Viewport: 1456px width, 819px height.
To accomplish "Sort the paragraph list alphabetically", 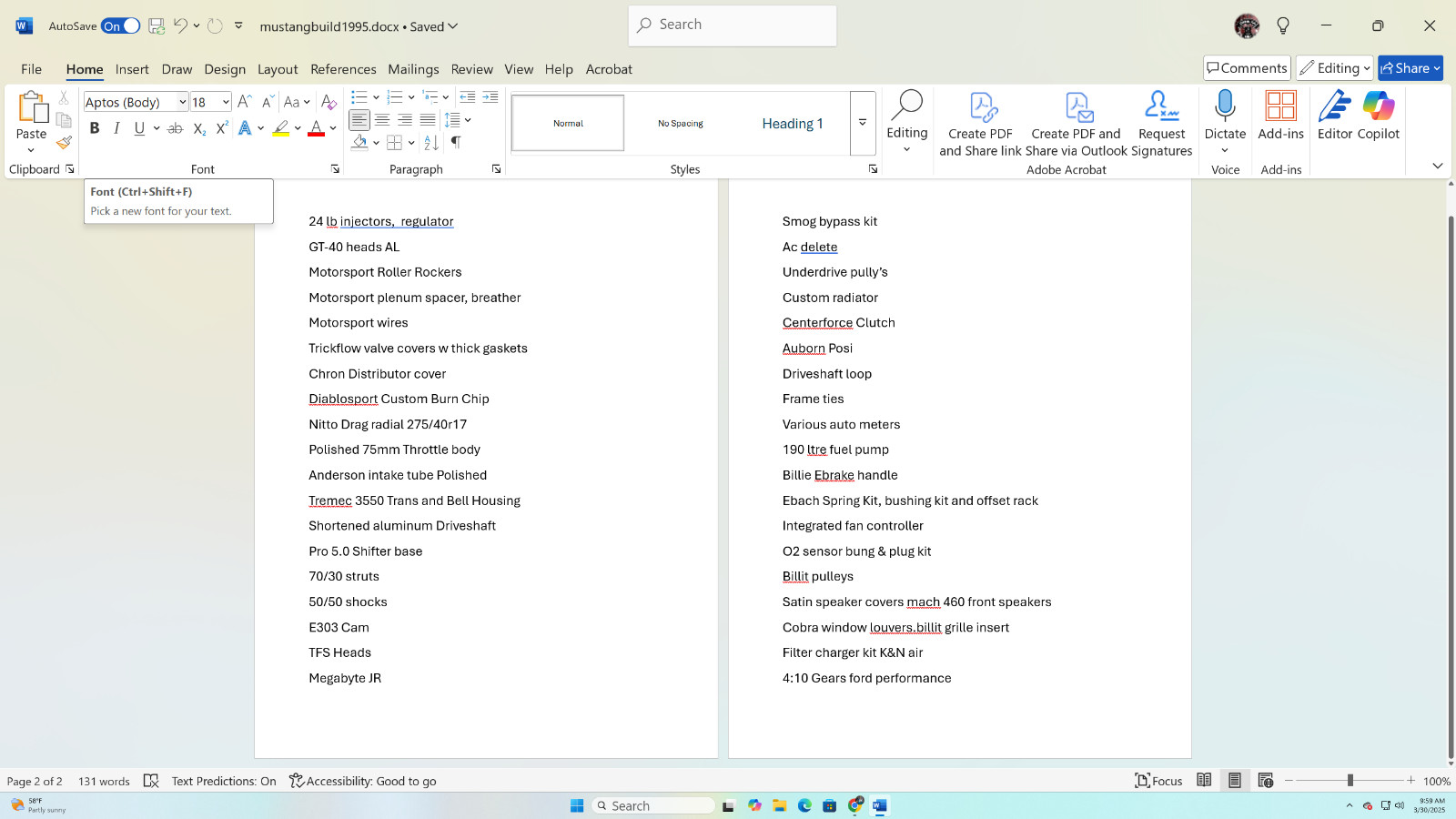I will [x=431, y=142].
